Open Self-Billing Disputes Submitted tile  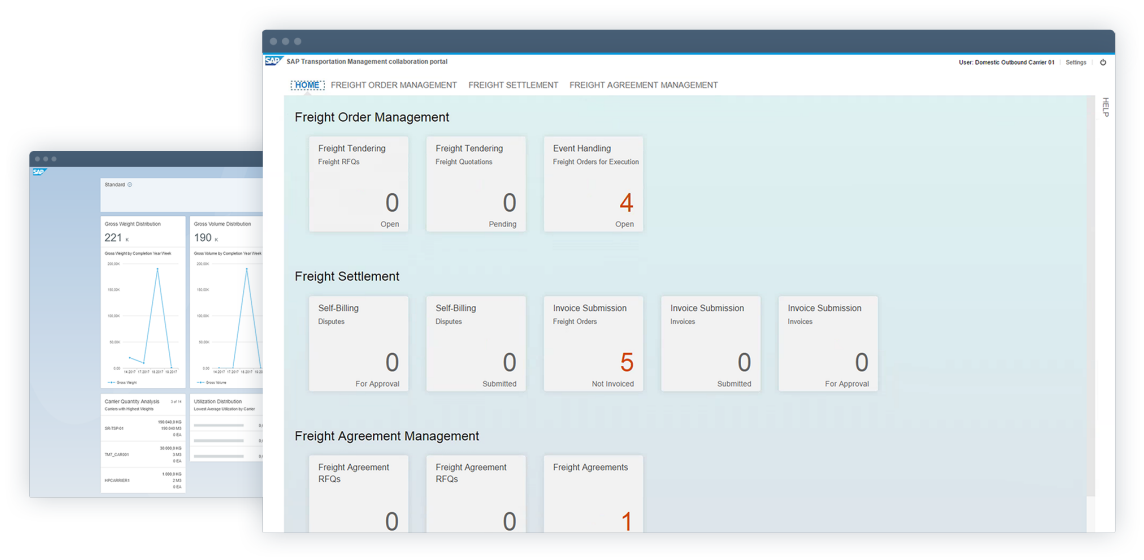point(476,343)
